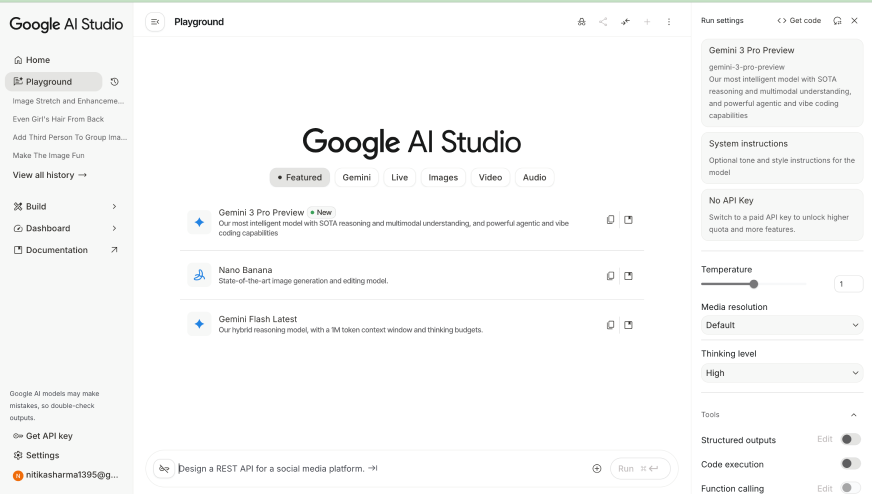The width and height of the screenshot is (872, 494).
Task: Enable the Code execution switch
Action: tap(850, 463)
